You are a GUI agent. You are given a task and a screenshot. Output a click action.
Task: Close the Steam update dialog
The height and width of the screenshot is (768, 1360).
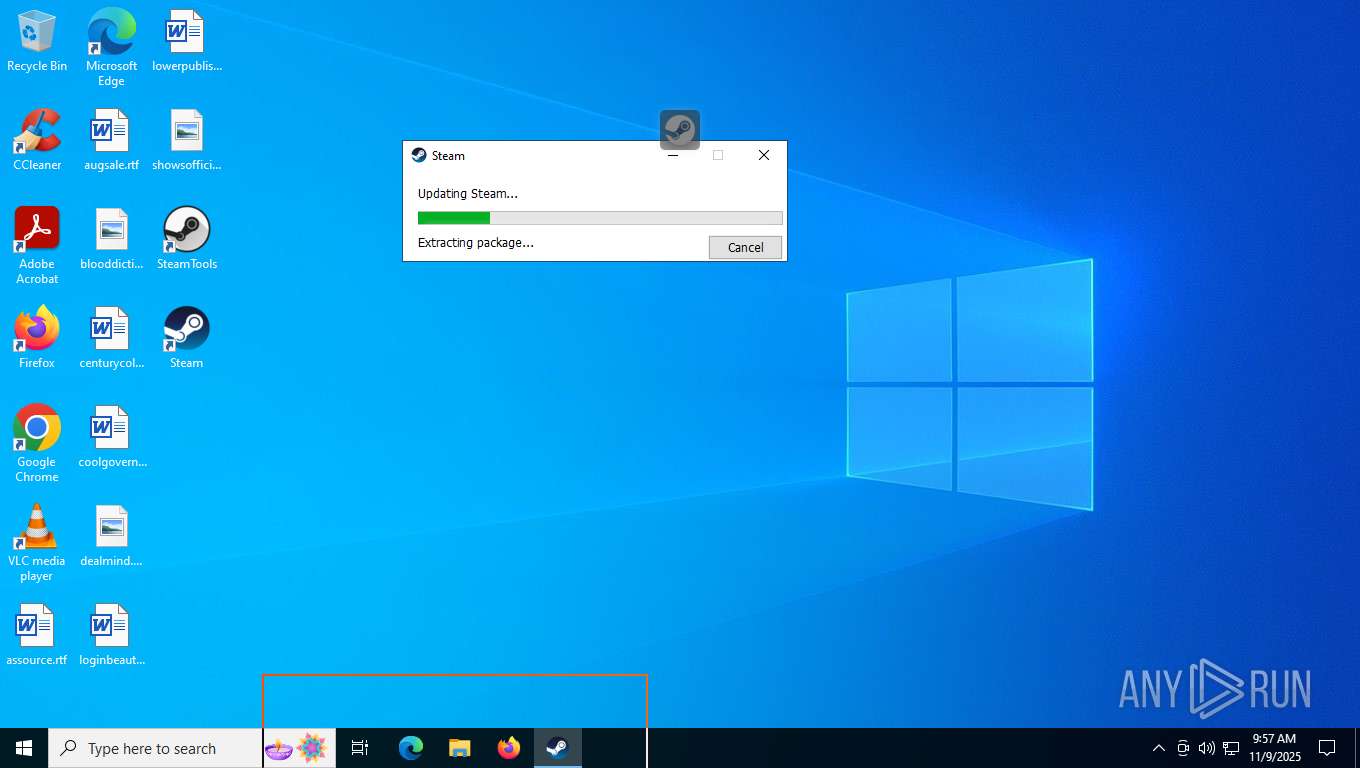tap(764, 155)
